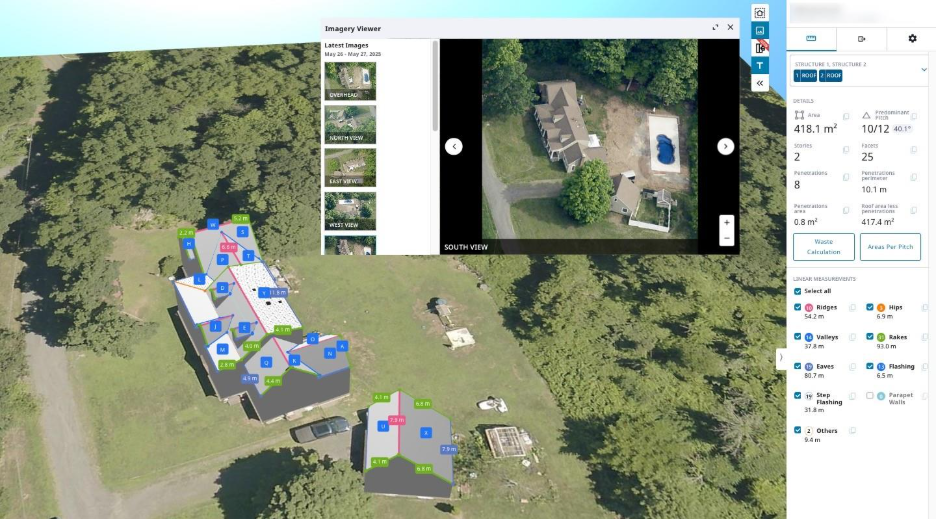Toggle the Ridges checkbox
Viewport: 936px width, 519px height.
pyautogui.click(x=798, y=307)
